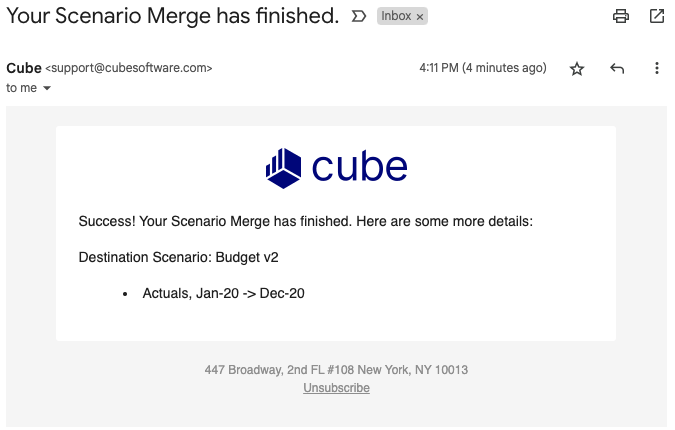This screenshot has width=675, height=430.
Task: Click the "Actuals, Jan-20 -> Dec-20" bullet item
Action: [x=223, y=294]
